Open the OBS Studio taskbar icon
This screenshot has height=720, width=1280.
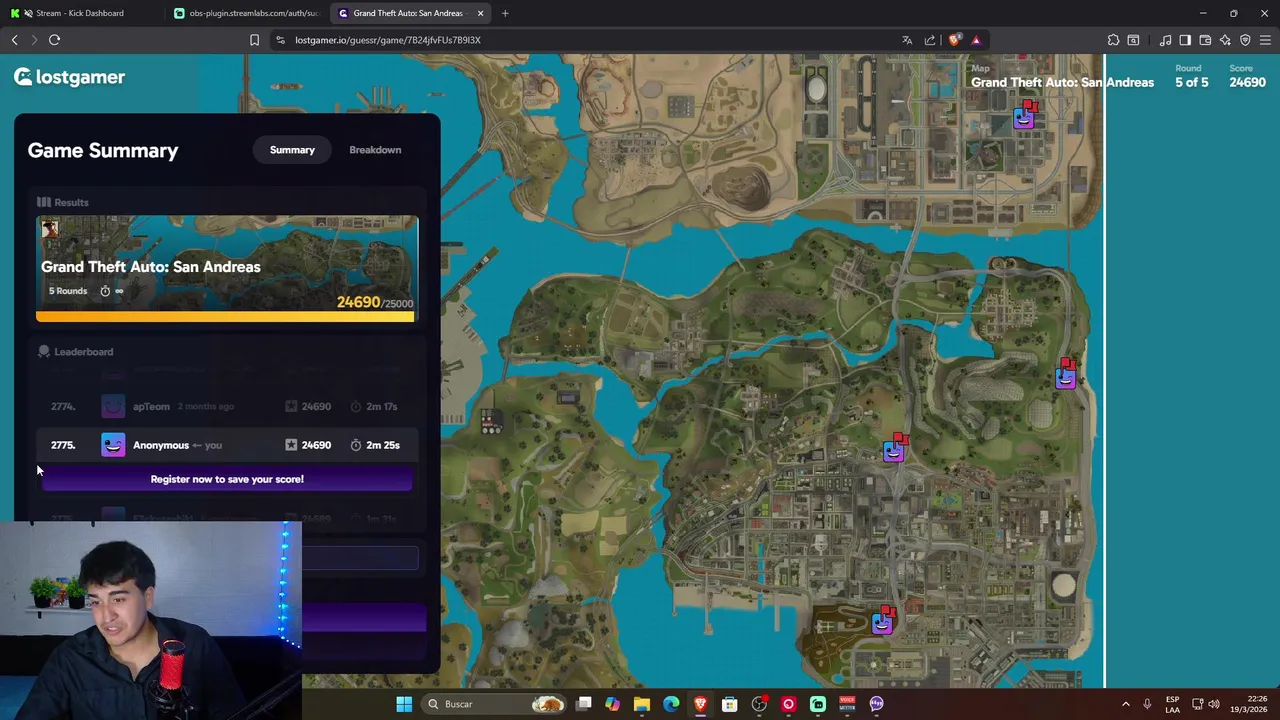click(759, 704)
